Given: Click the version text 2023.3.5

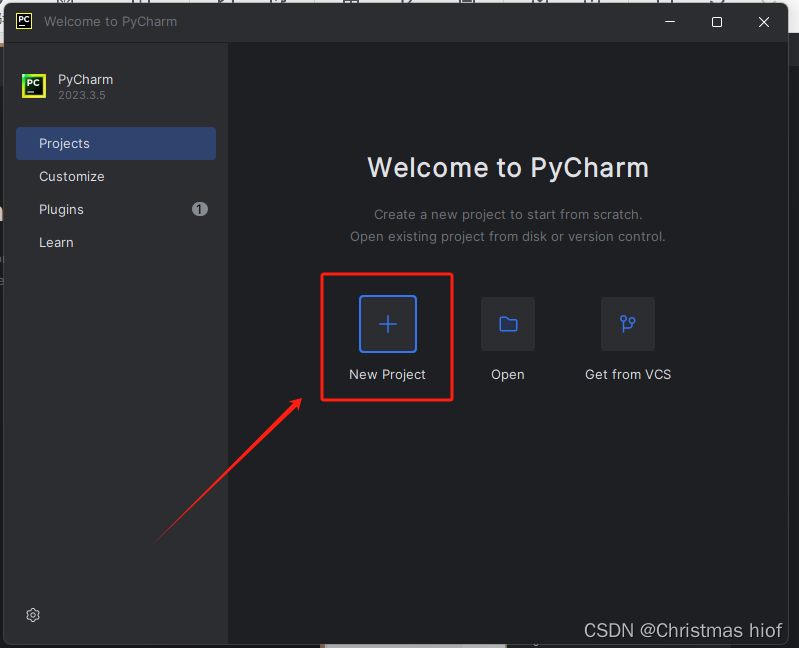Looking at the screenshot, I should pos(82,95).
